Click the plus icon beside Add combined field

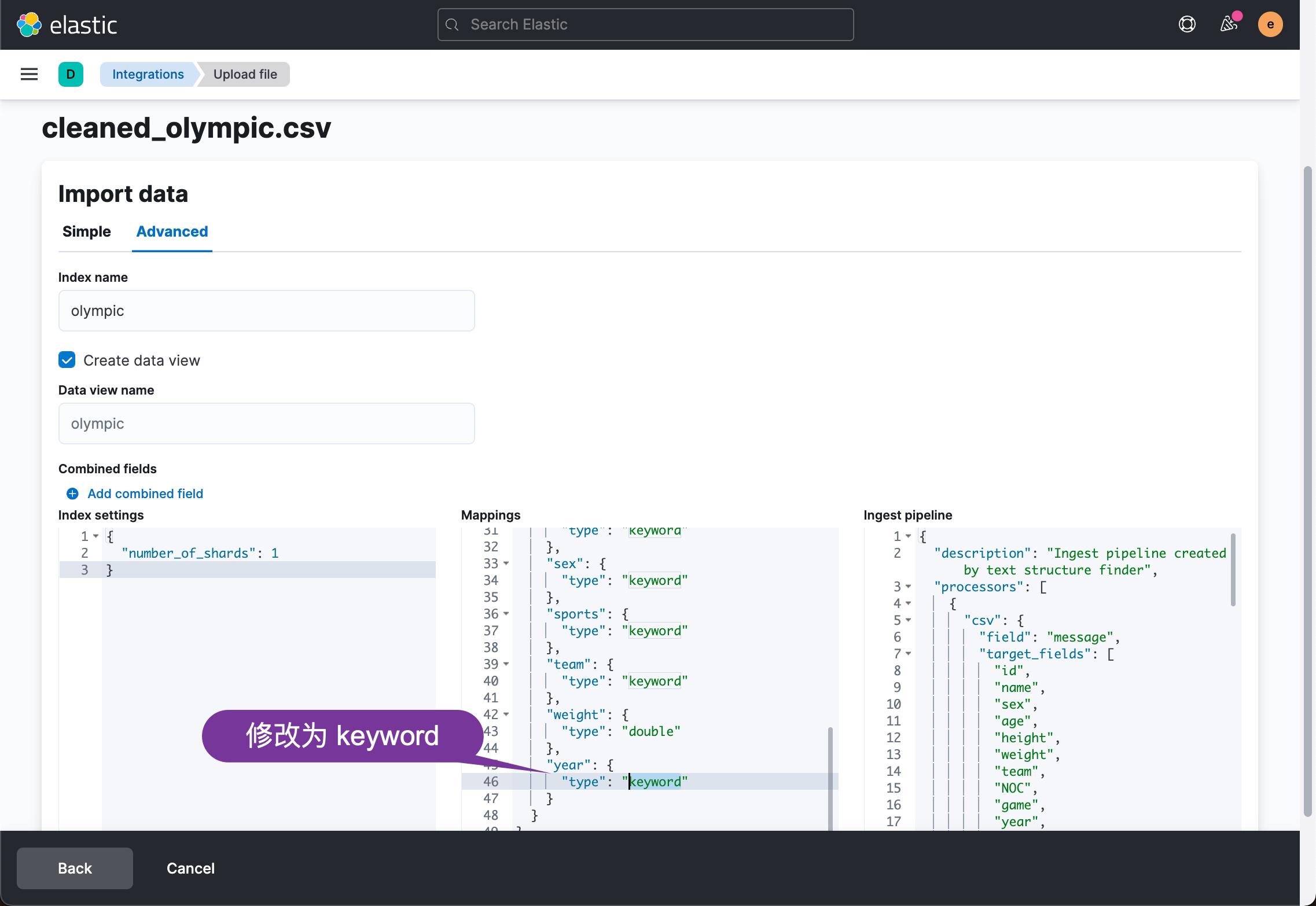click(x=72, y=493)
